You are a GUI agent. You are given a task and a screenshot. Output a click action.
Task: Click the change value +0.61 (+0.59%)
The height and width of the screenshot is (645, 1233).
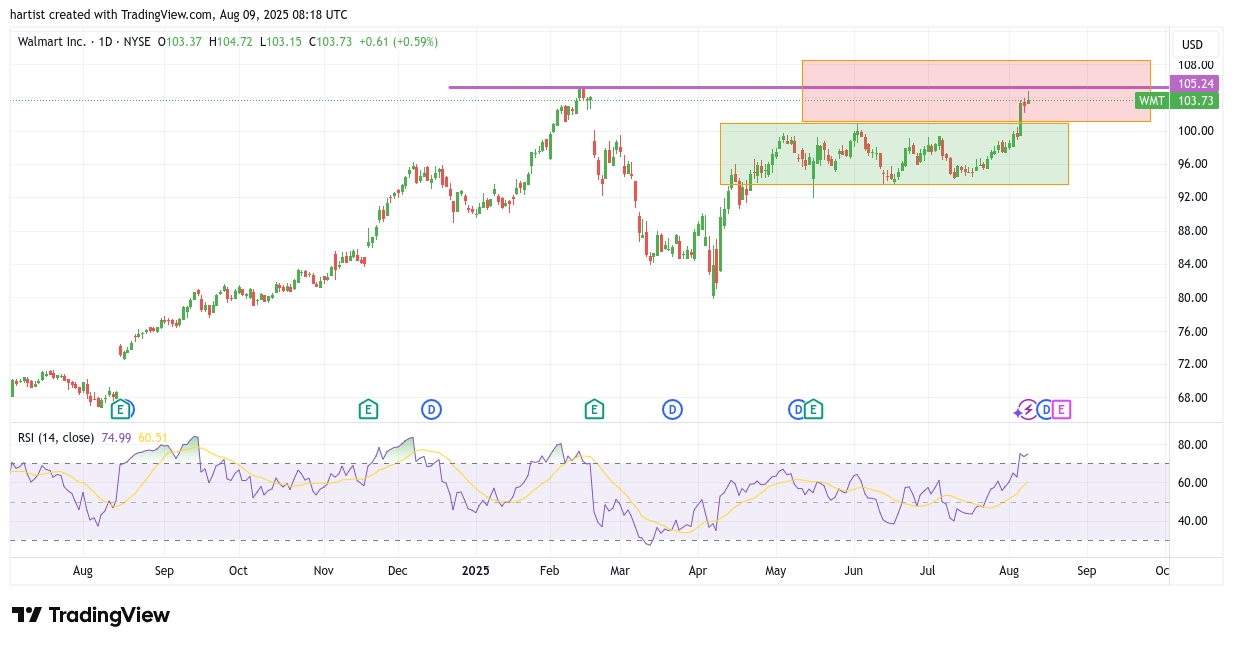pyautogui.click(x=399, y=42)
